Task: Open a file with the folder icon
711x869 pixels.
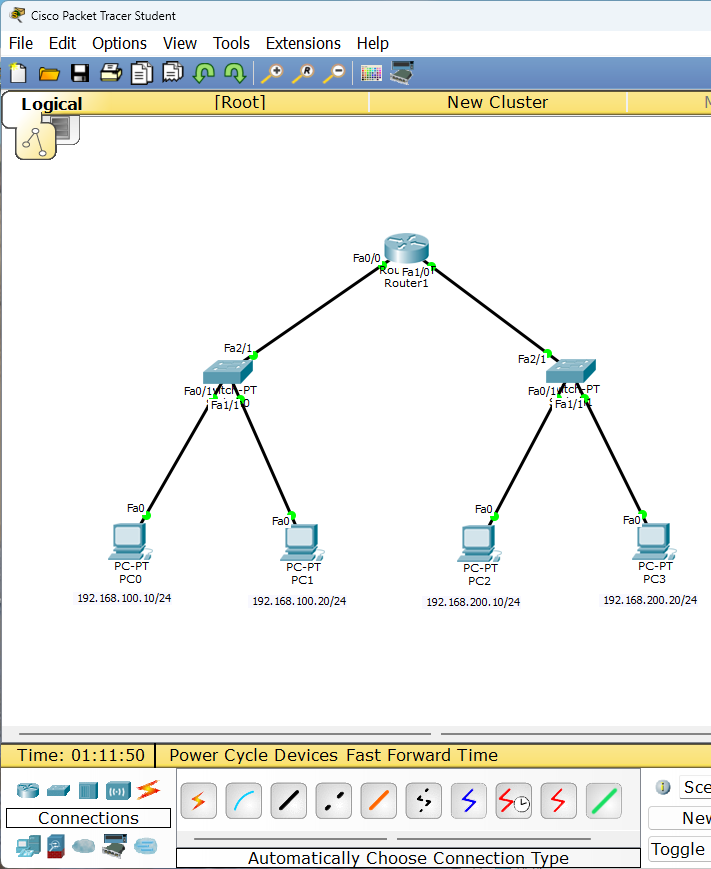Action: pos(49,73)
